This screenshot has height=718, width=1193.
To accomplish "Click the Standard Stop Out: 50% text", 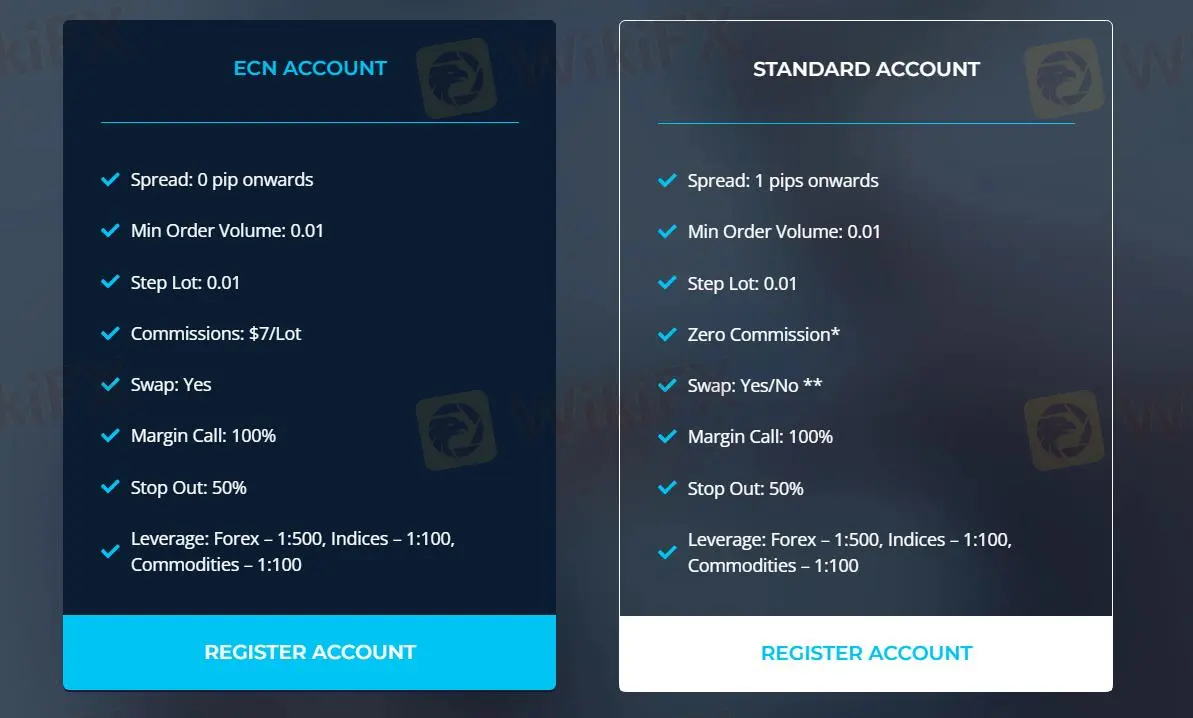I will click(x=745, y=489).
